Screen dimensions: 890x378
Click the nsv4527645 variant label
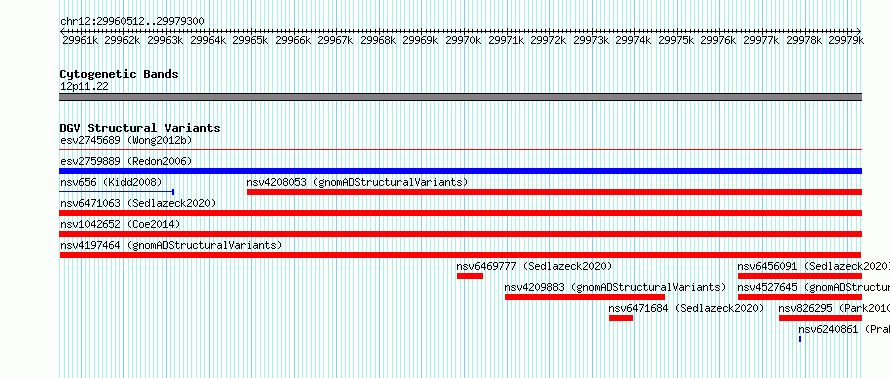[x=813, y=287]
